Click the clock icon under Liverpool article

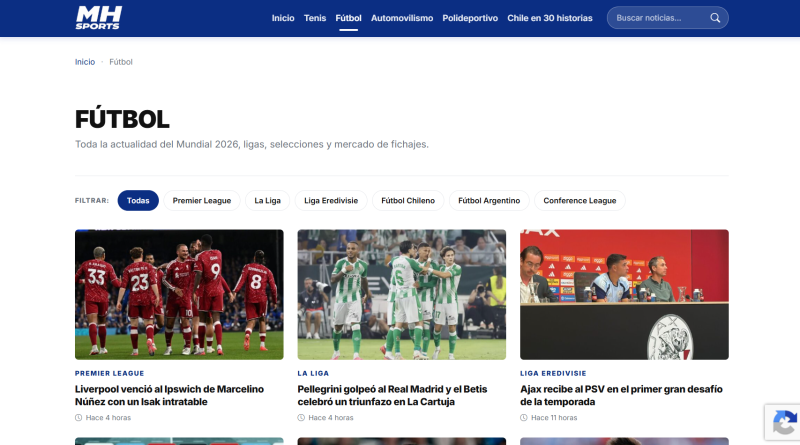(79, 417)
